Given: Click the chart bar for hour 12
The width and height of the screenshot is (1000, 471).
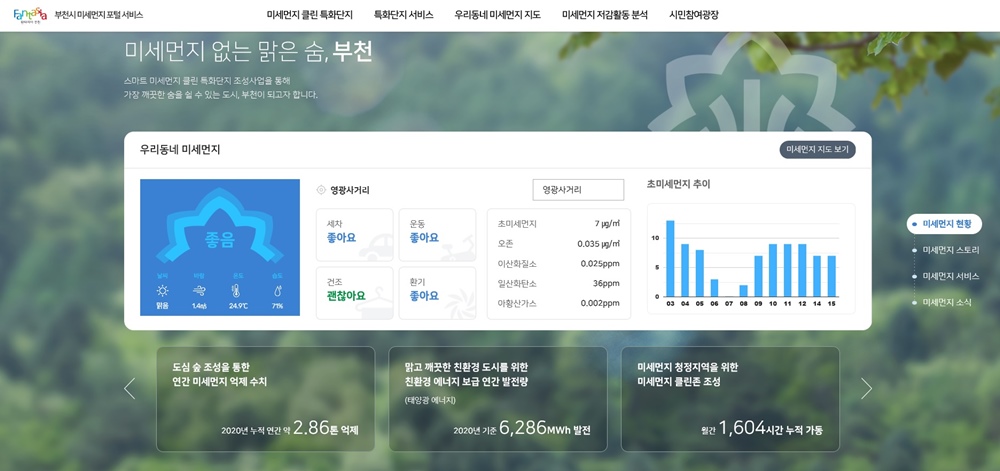Looking at the screenshot, I should coord(802,270).
